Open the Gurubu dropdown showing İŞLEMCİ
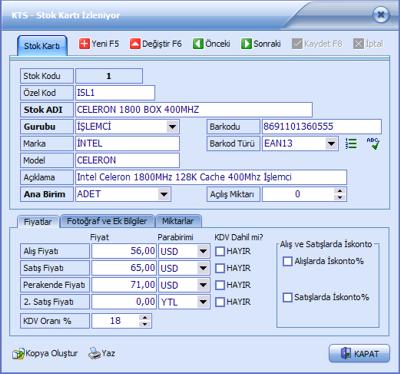400x374 pixels. [x=172, y=127]
